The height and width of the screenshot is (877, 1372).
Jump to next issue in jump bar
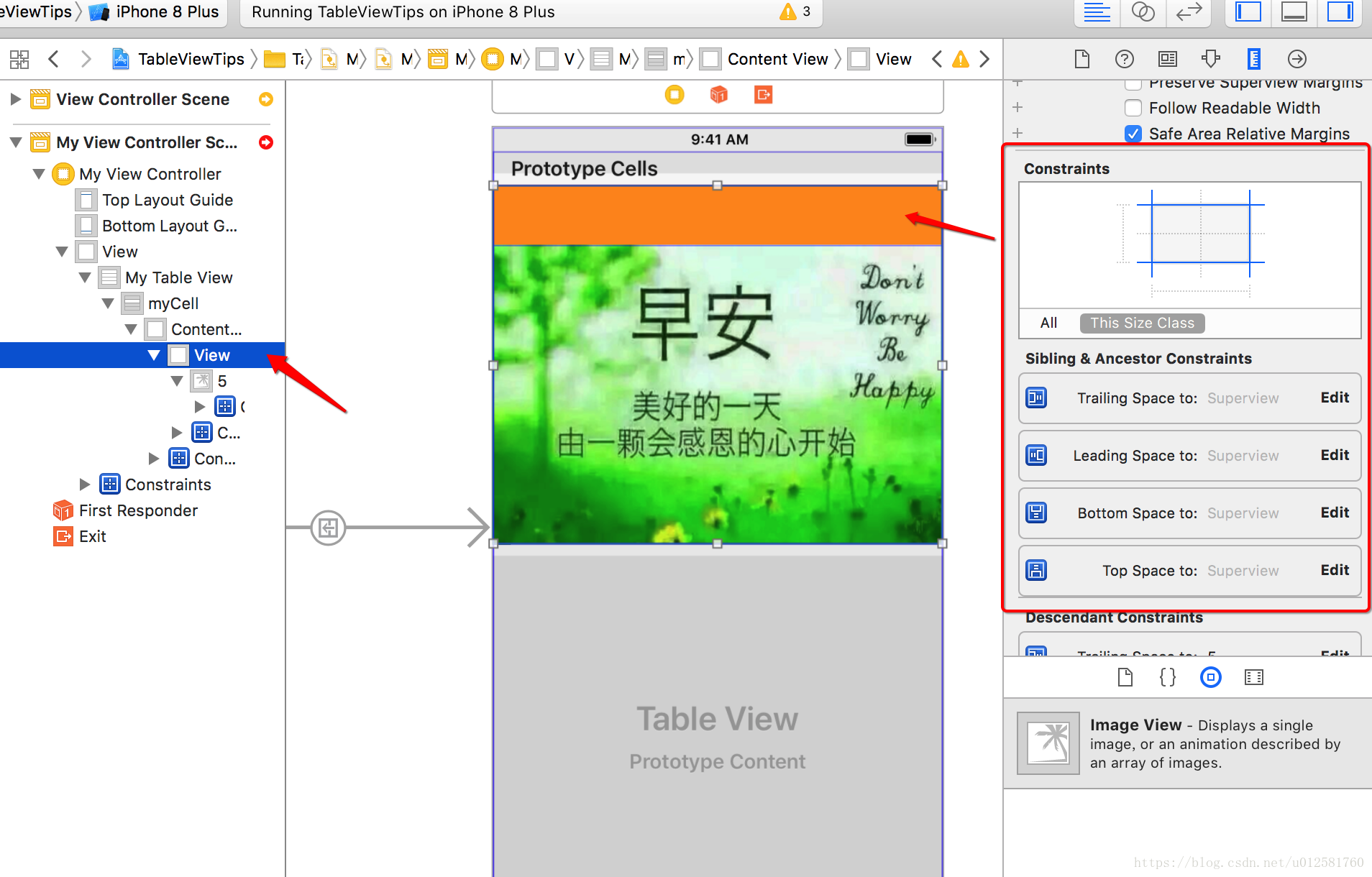[985, 59]
